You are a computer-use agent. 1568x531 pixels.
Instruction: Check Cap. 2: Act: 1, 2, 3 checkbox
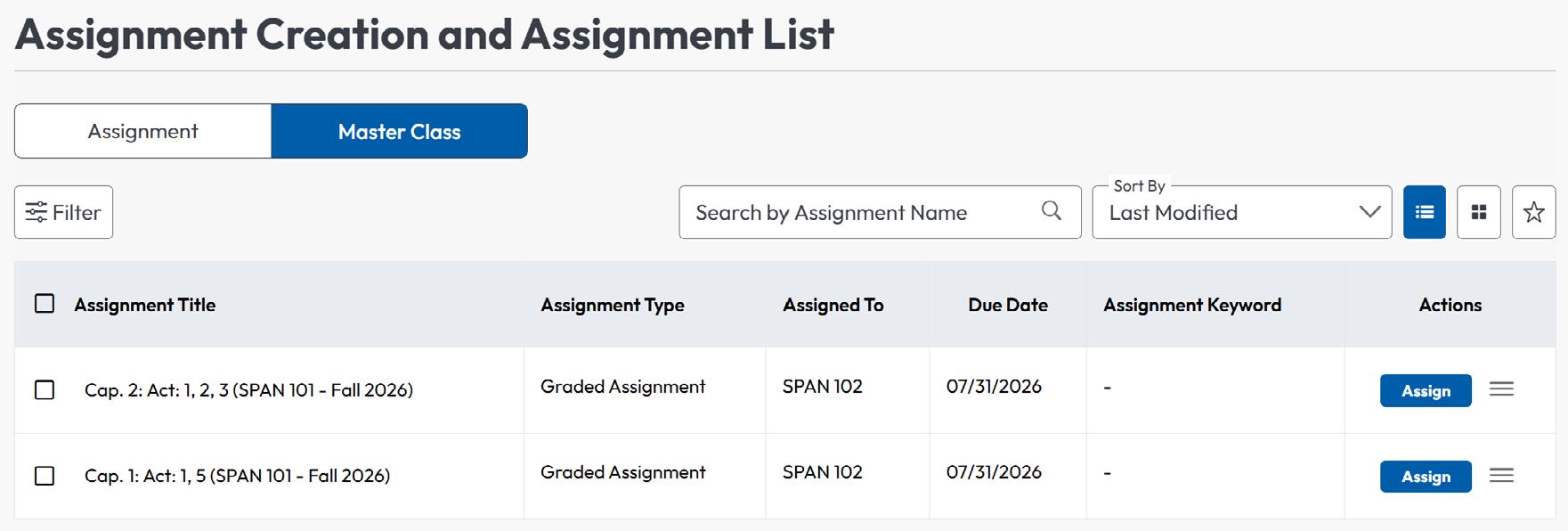(45, 390)
